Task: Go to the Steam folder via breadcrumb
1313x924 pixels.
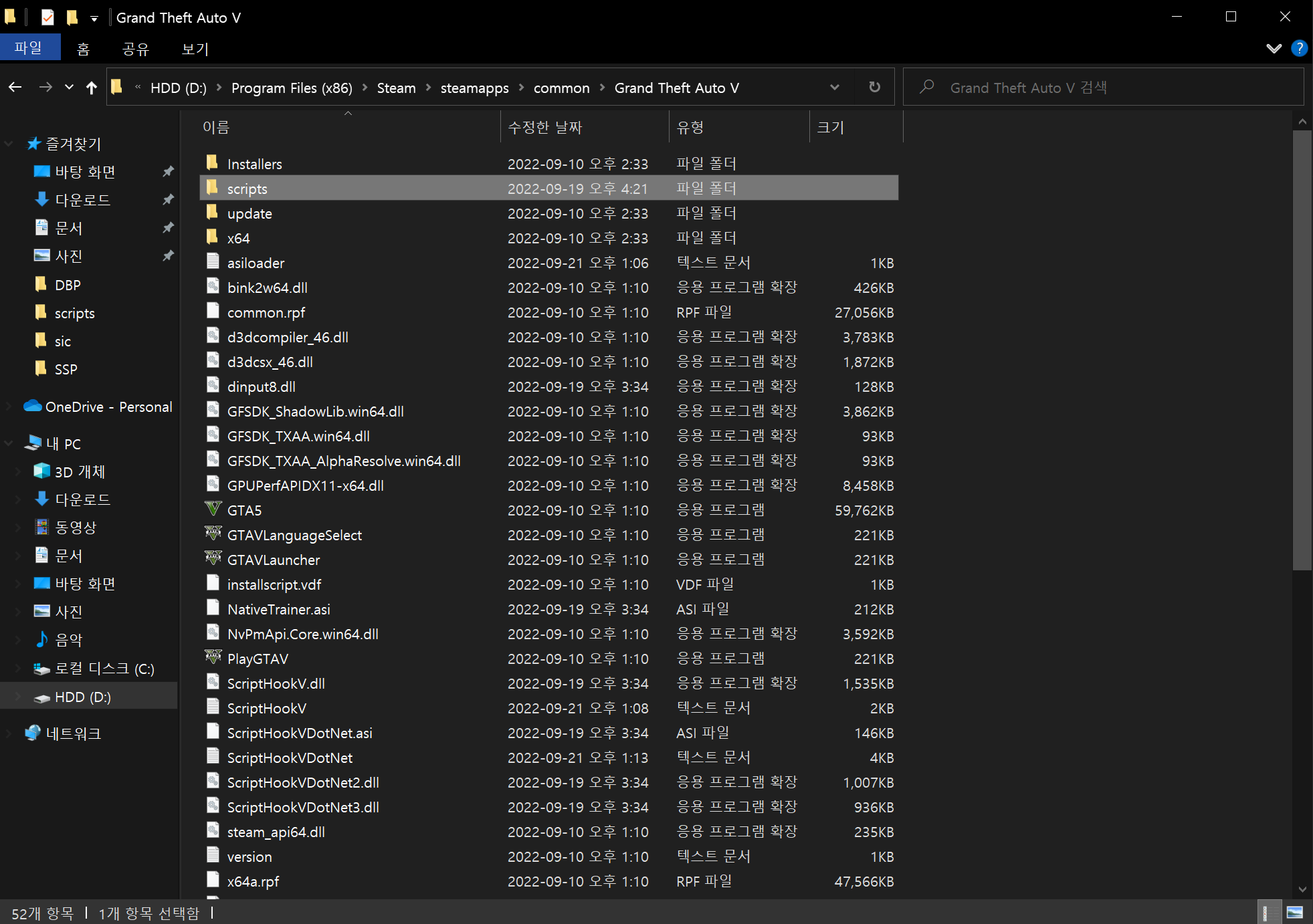Action: coord(395,88)
